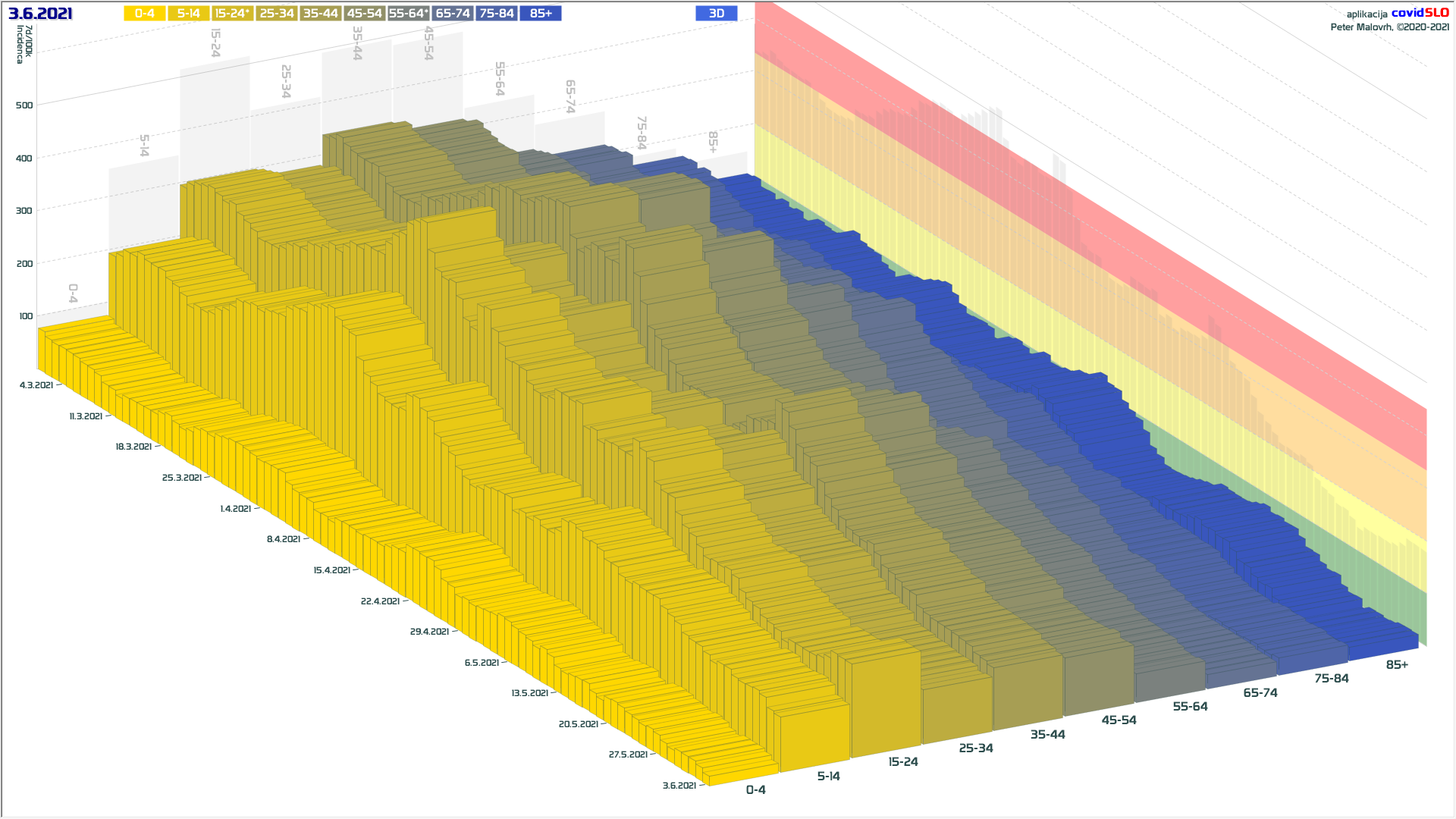Click the 45-54 axis label below the bars
This screenshot has width=1456, height=819.
coord(1119,720)
